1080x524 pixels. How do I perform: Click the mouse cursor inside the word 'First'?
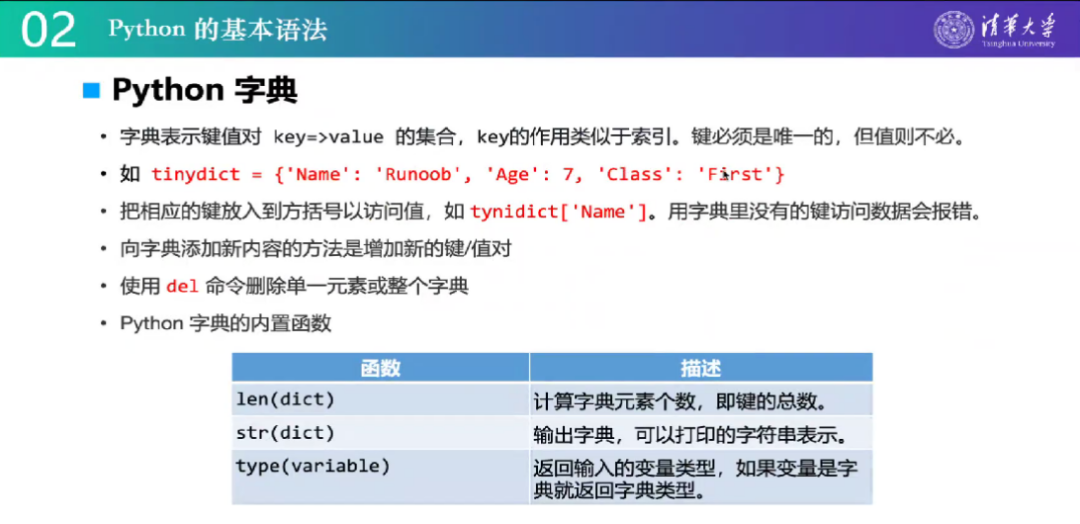pyautogui.click(x=725, y=174)
